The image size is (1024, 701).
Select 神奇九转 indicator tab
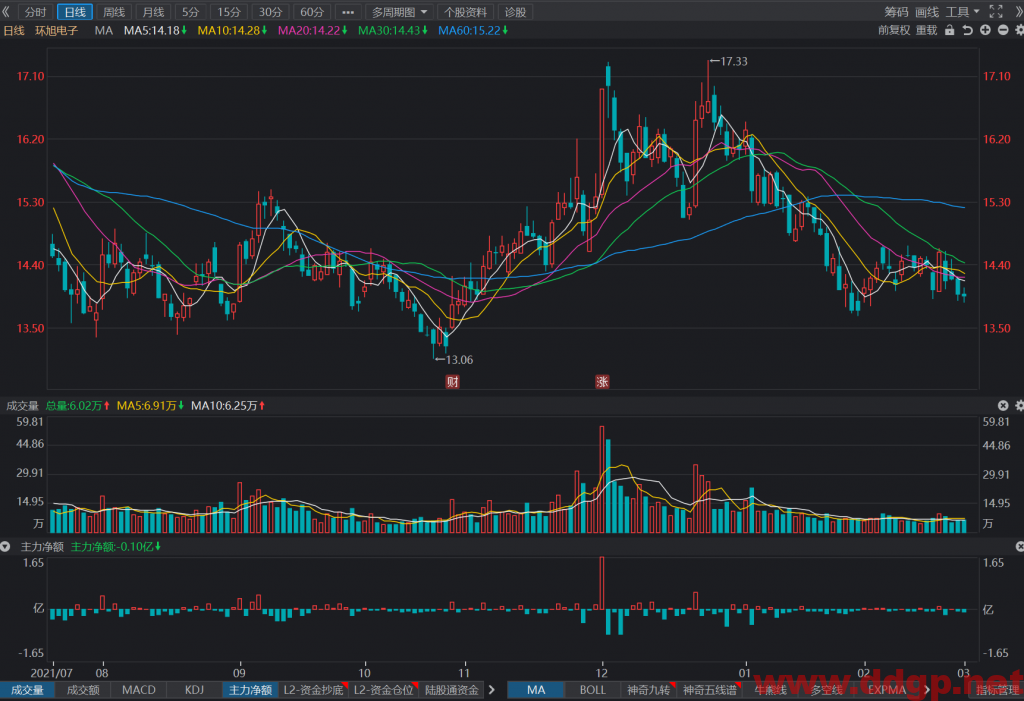click(x=648, y=690)
